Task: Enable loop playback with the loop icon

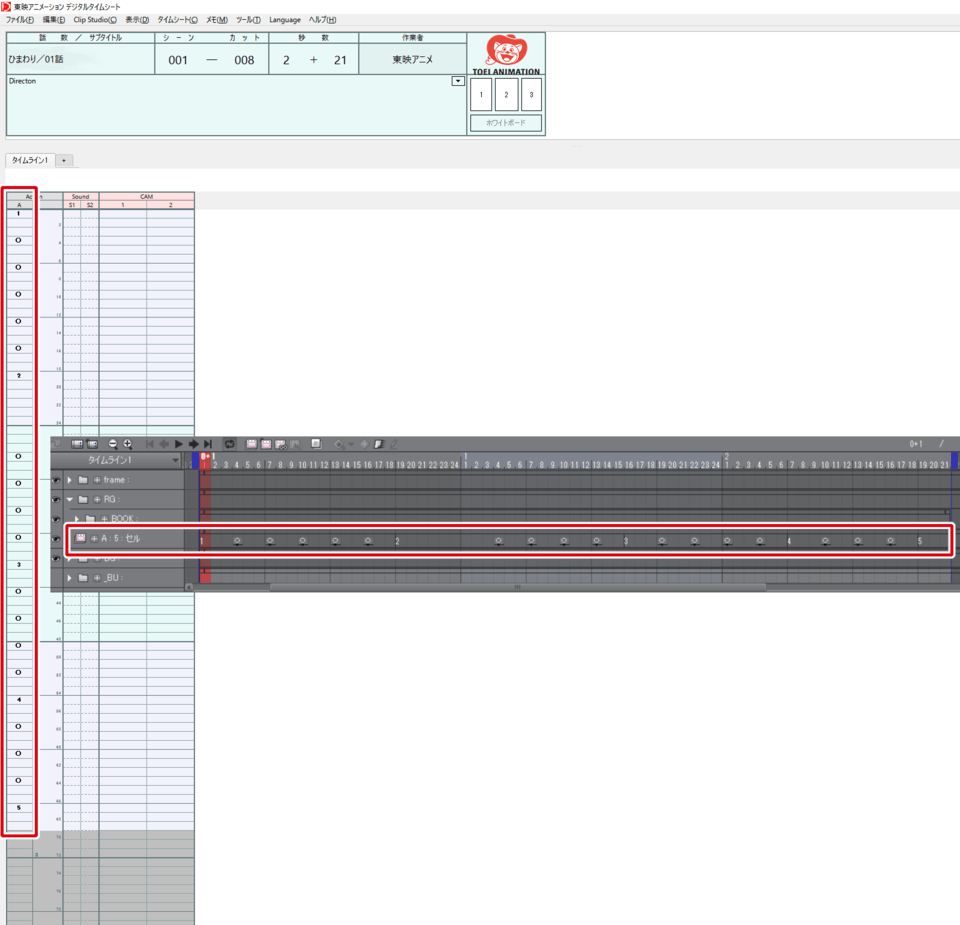Action: pos(230,442)
